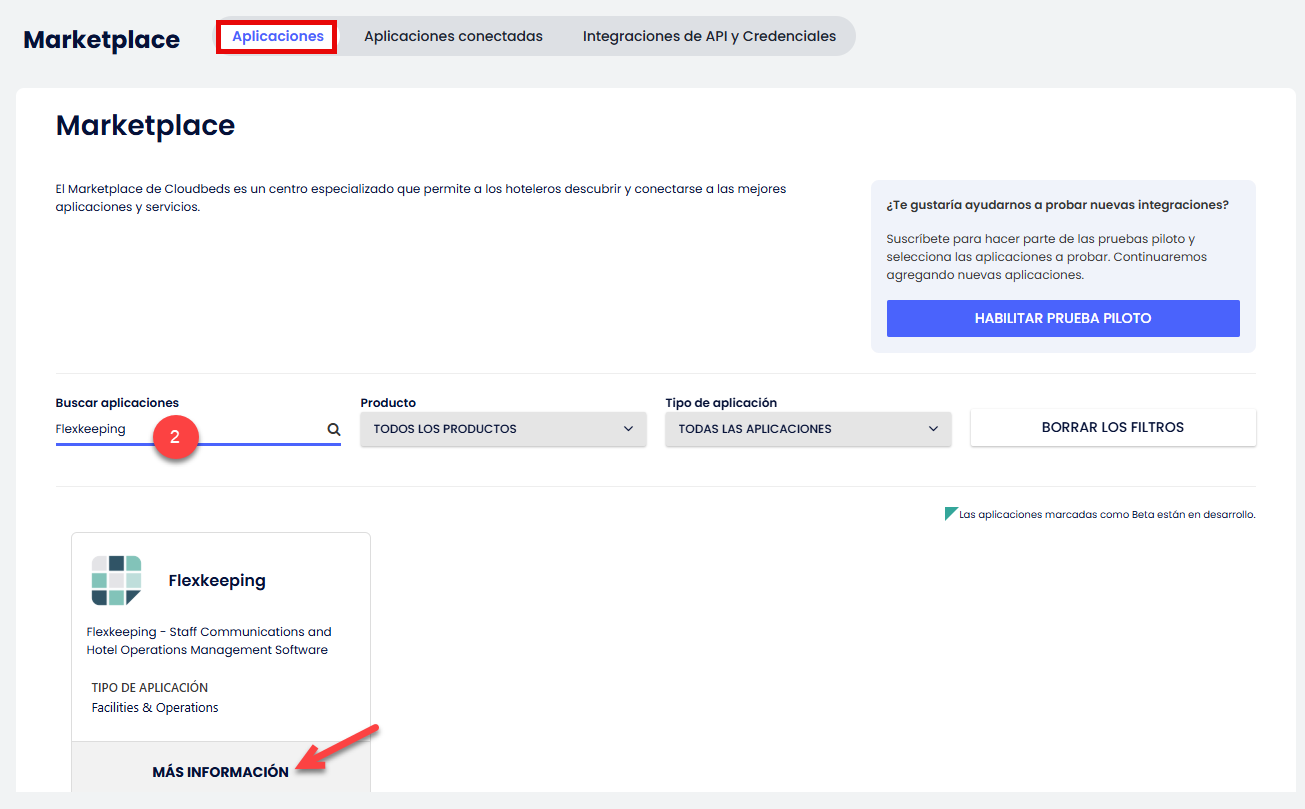Click the search magnifier icon
Screen dimensions: 1305x809
334,429
